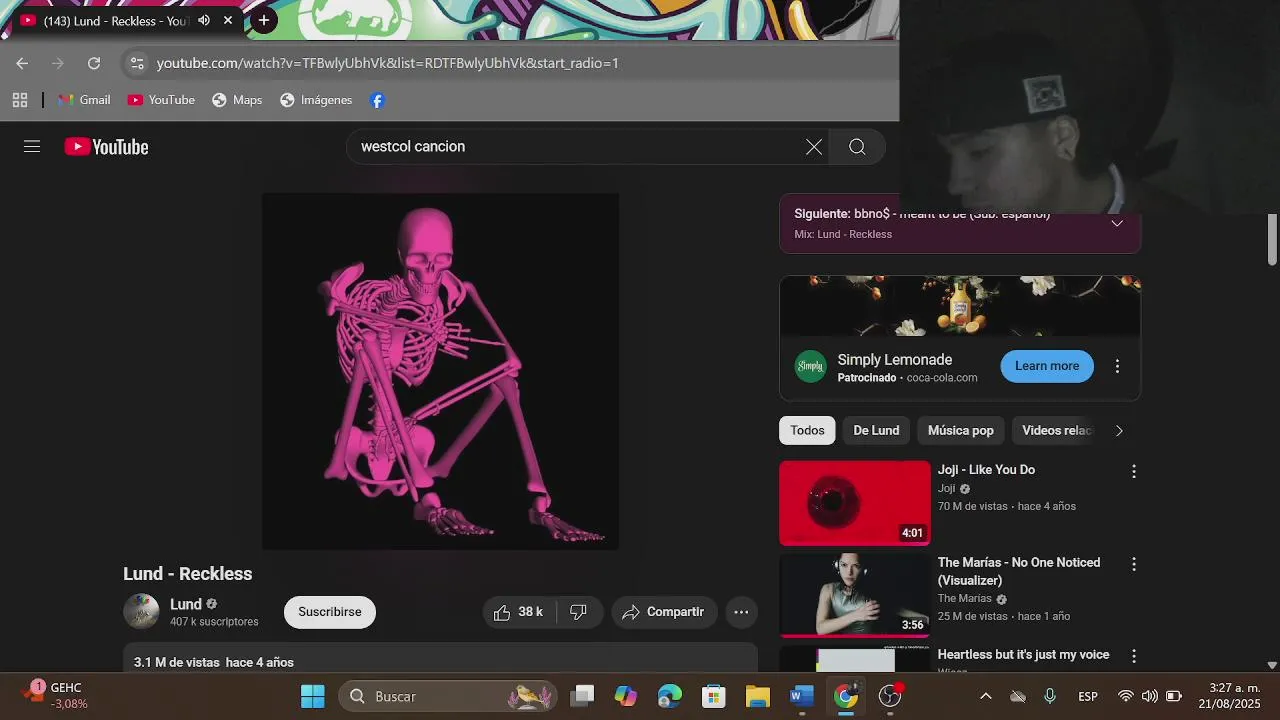1280x720 pixels.
Task: Dislike the video with thumbs down
Action: pos(579,612)
